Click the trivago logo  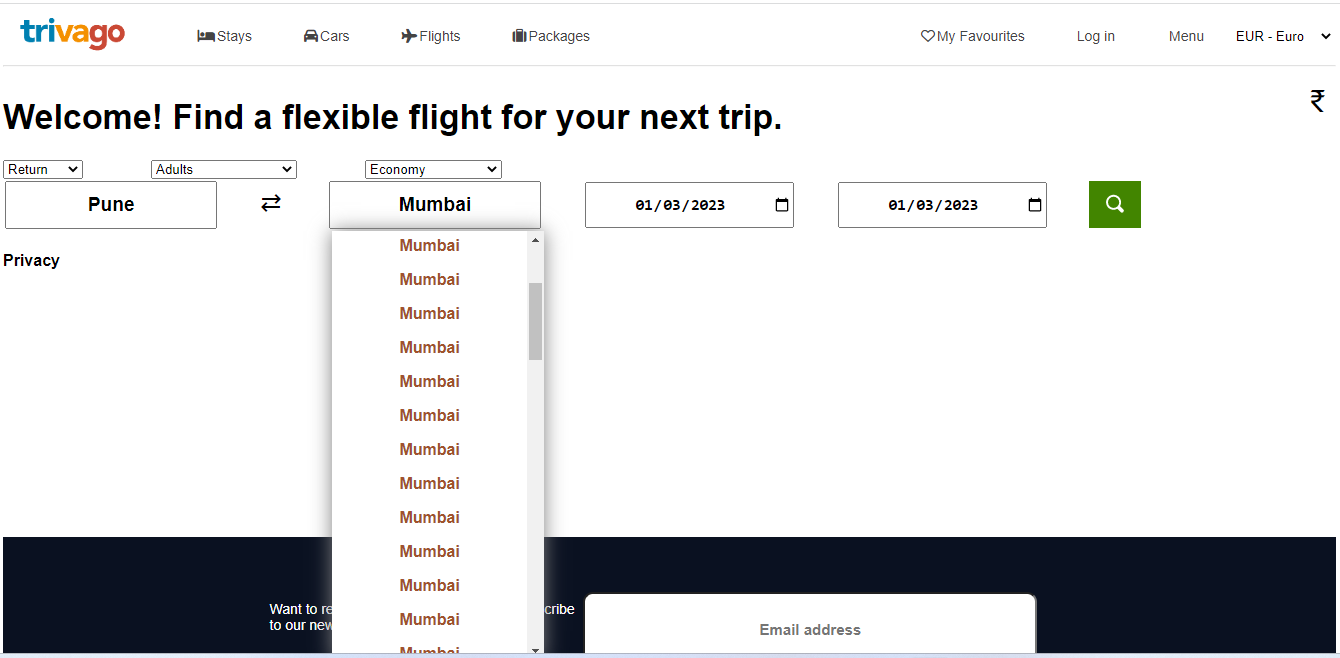click(72, 34)
